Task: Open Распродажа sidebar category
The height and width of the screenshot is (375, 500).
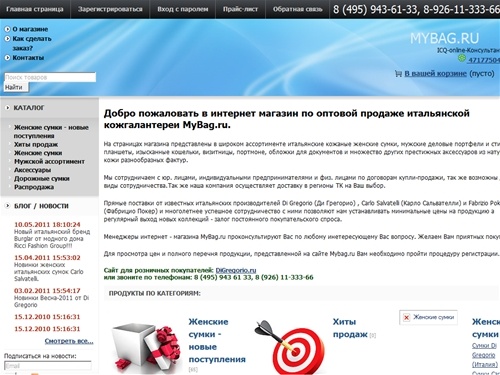Action: click(x=34, y=187)
